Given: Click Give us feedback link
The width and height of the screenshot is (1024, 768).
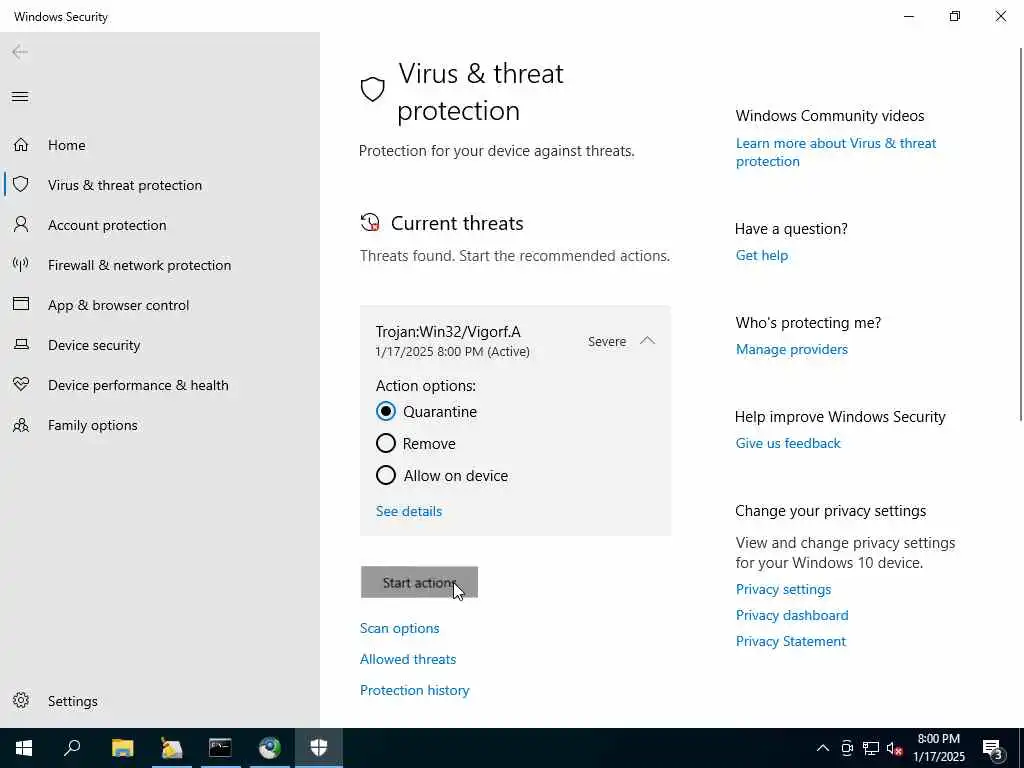Looking at the screenshot, I should pos(788,443).
